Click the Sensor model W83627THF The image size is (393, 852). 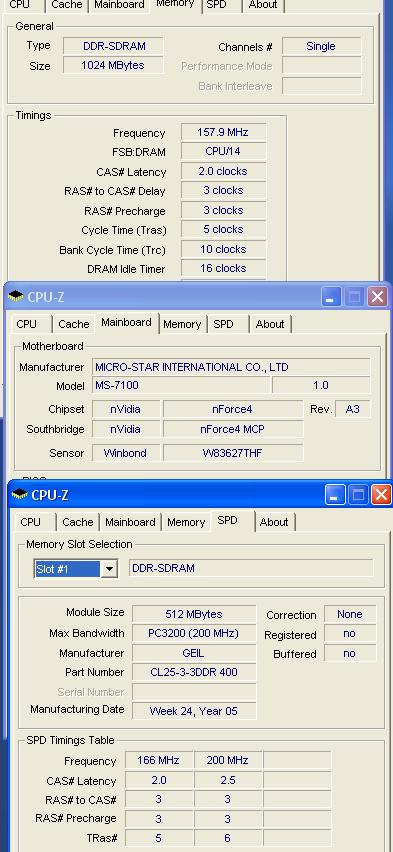pos(233,453)
